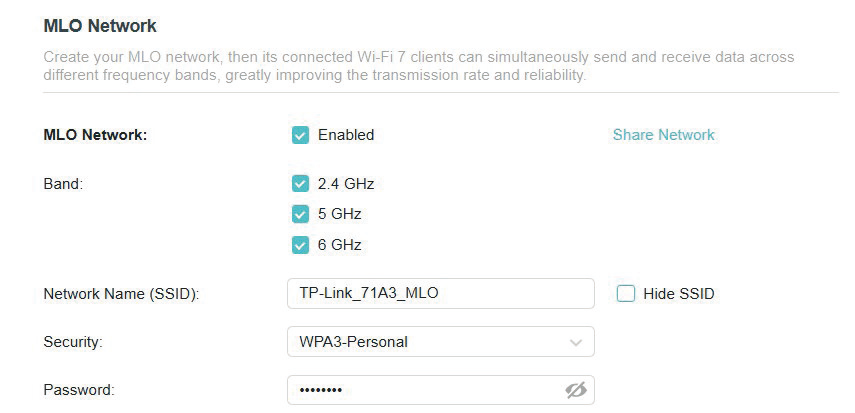Tick the Hide SSID checkbox
Viewport: 855px width, 413px height.
click(x=626, y=294)
